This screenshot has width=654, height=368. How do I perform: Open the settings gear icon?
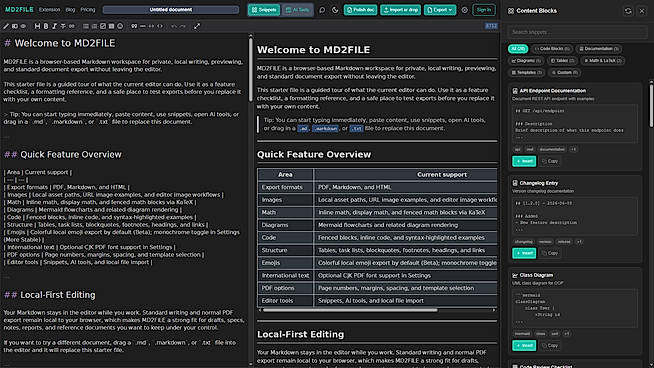[x=465, y=10]
